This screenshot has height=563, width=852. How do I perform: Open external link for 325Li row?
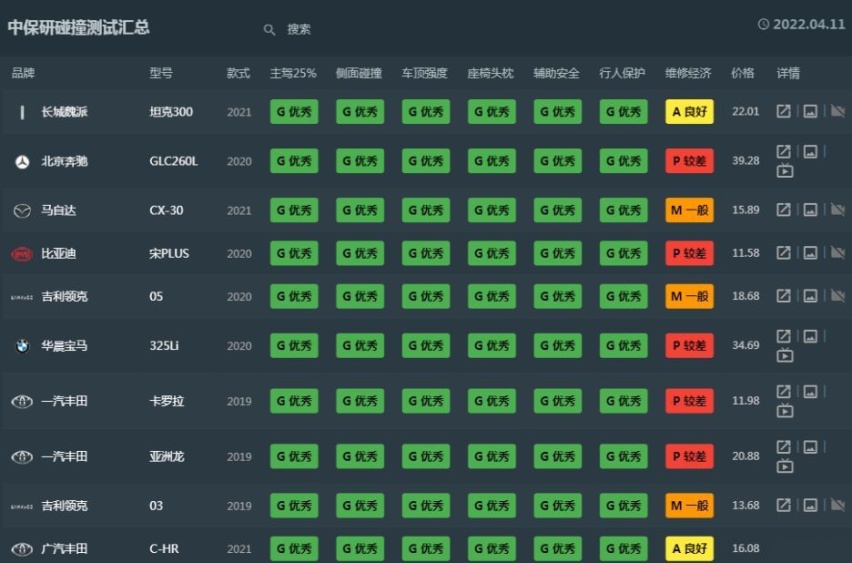pos(783,336)
